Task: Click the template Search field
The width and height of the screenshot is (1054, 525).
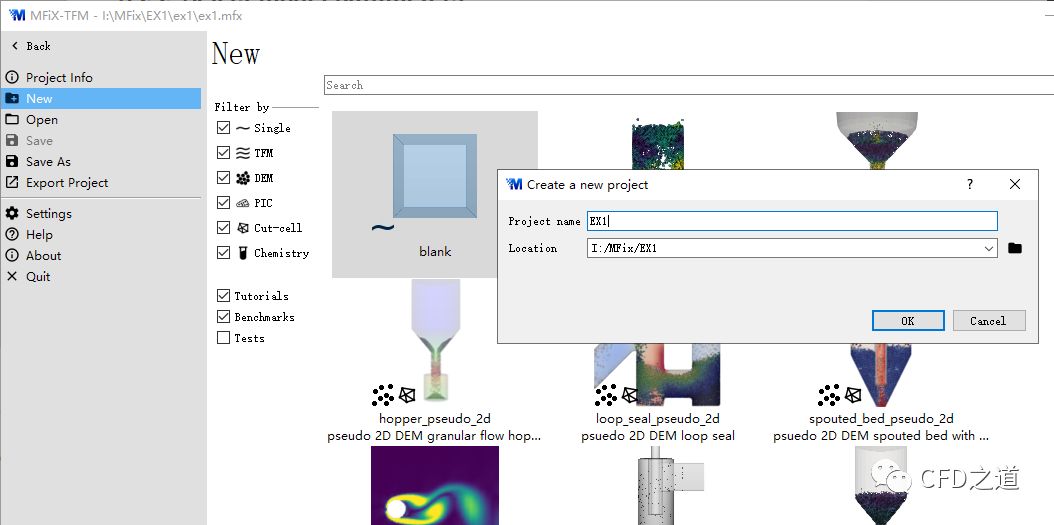Action: [688, 85]
